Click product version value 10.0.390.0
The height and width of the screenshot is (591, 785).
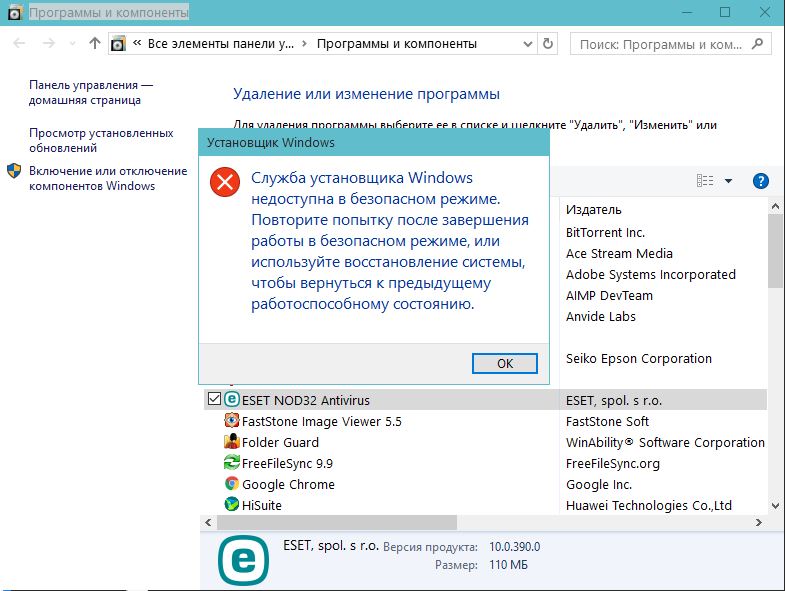click(x=515, y=546)
